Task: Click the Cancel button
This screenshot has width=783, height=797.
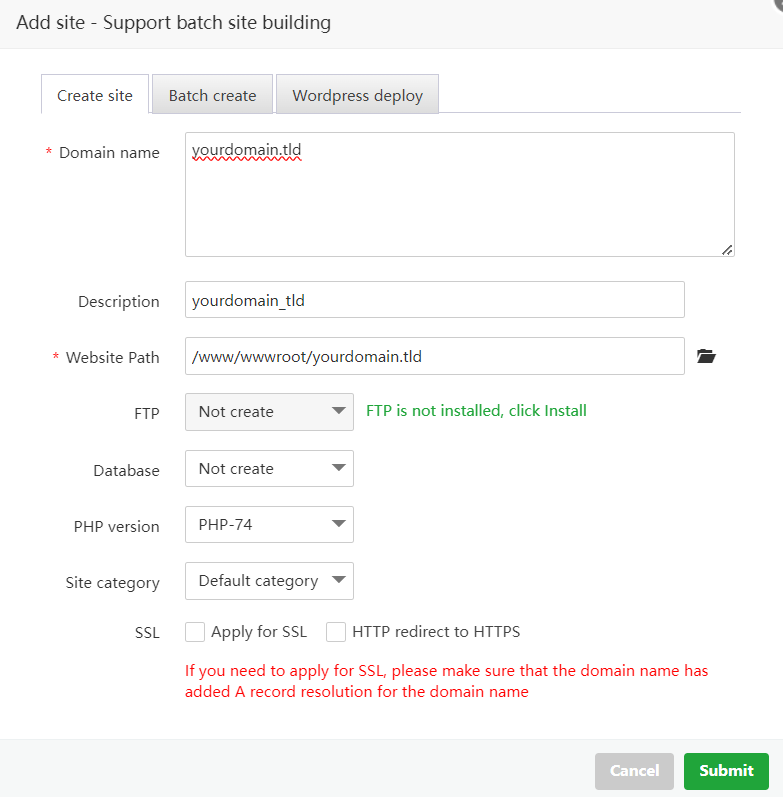Action: (635, 771)
